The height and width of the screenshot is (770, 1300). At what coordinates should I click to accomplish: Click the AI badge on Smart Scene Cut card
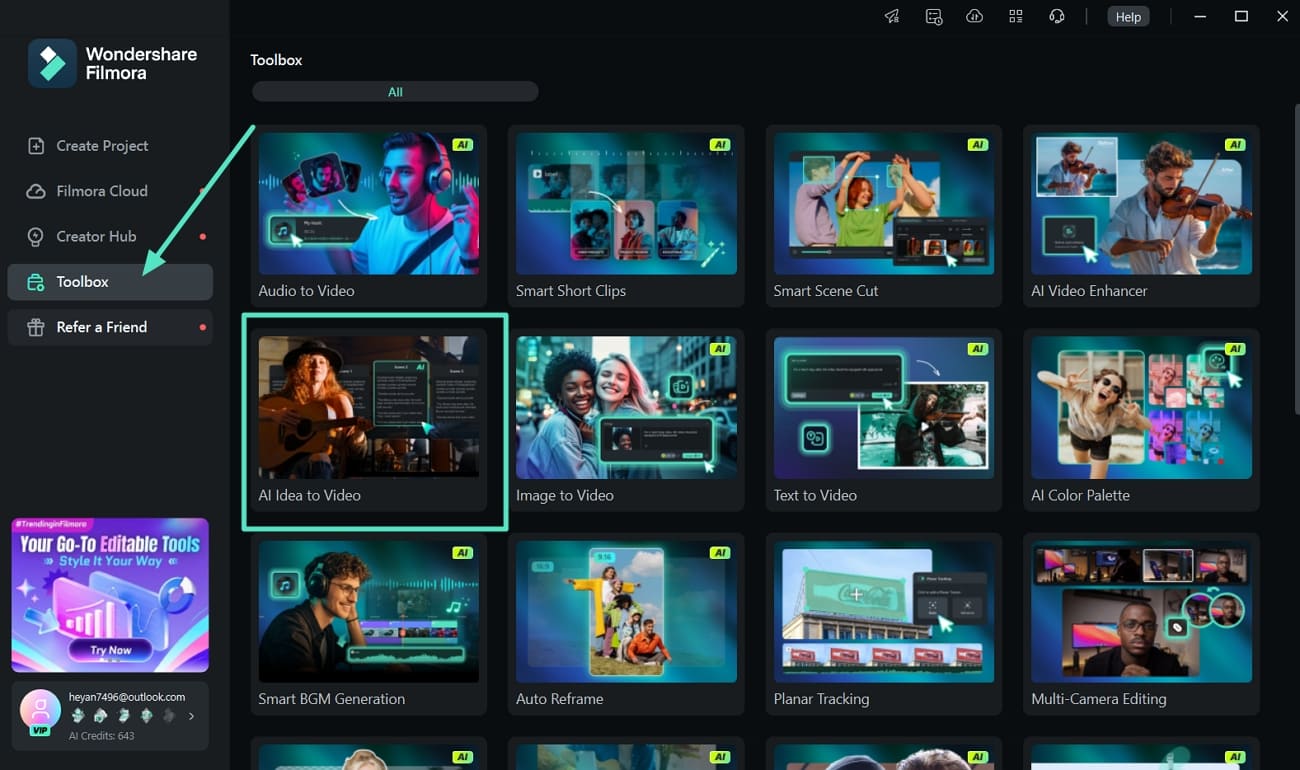pyautogui.click(x=977, y=145)
